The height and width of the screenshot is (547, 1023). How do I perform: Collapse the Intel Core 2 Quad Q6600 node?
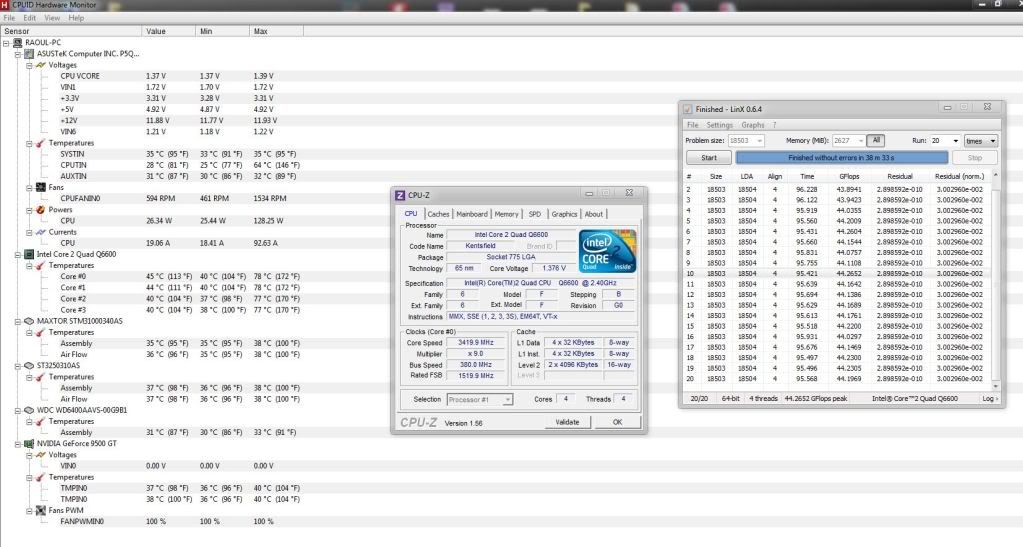18,255
